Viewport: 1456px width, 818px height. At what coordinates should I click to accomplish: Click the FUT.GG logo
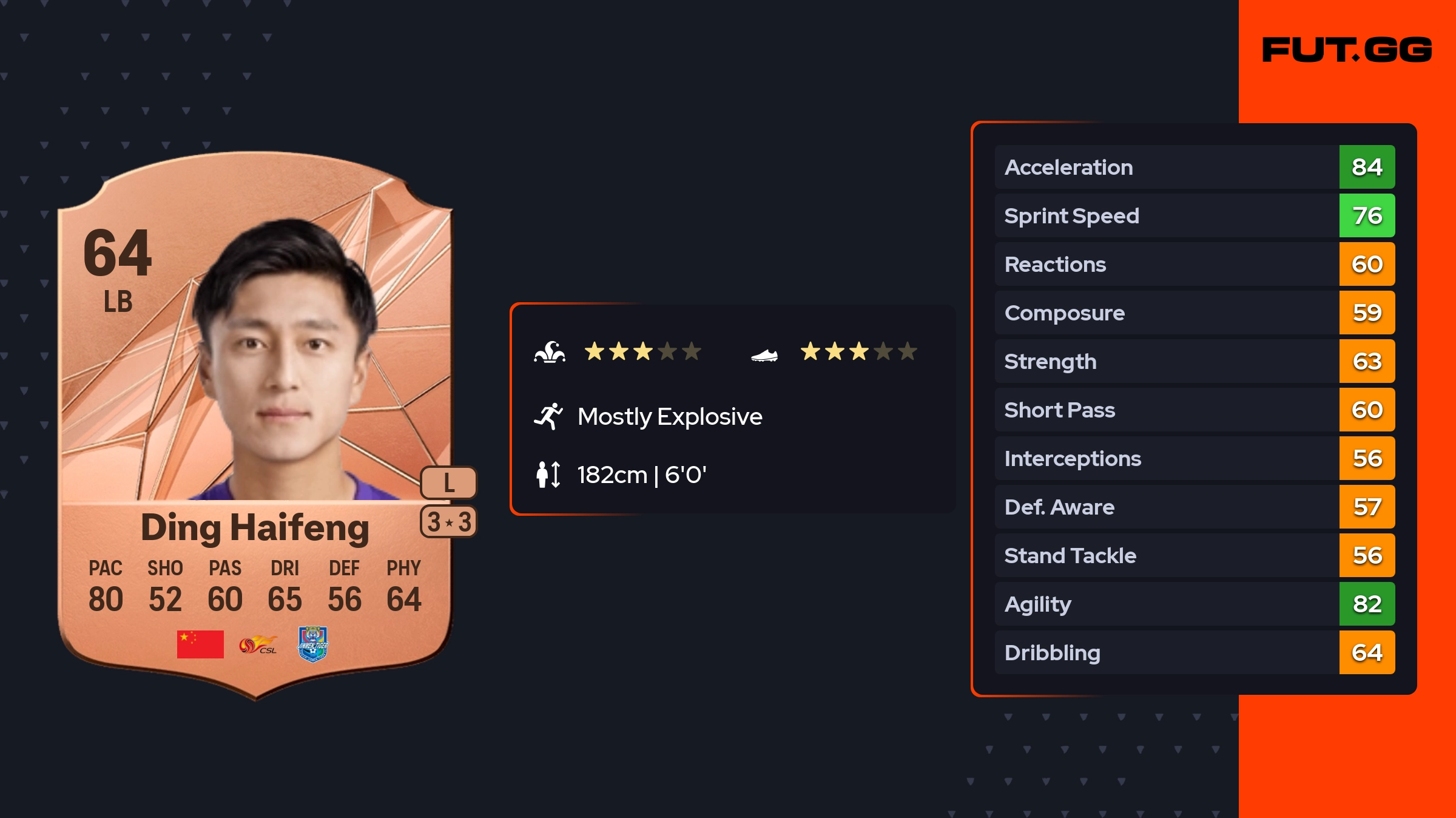point(1347,50)
